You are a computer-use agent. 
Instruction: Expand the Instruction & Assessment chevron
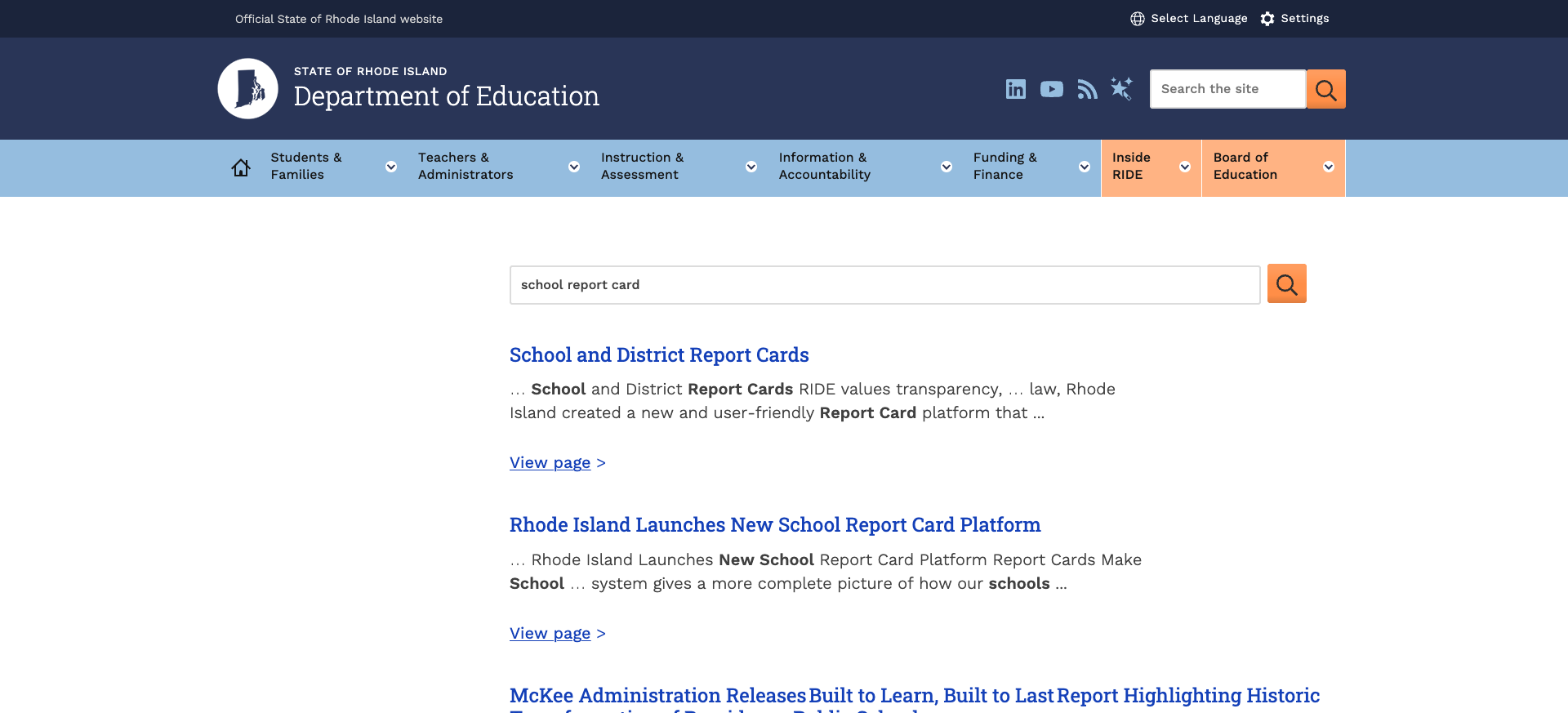[751, 167]
